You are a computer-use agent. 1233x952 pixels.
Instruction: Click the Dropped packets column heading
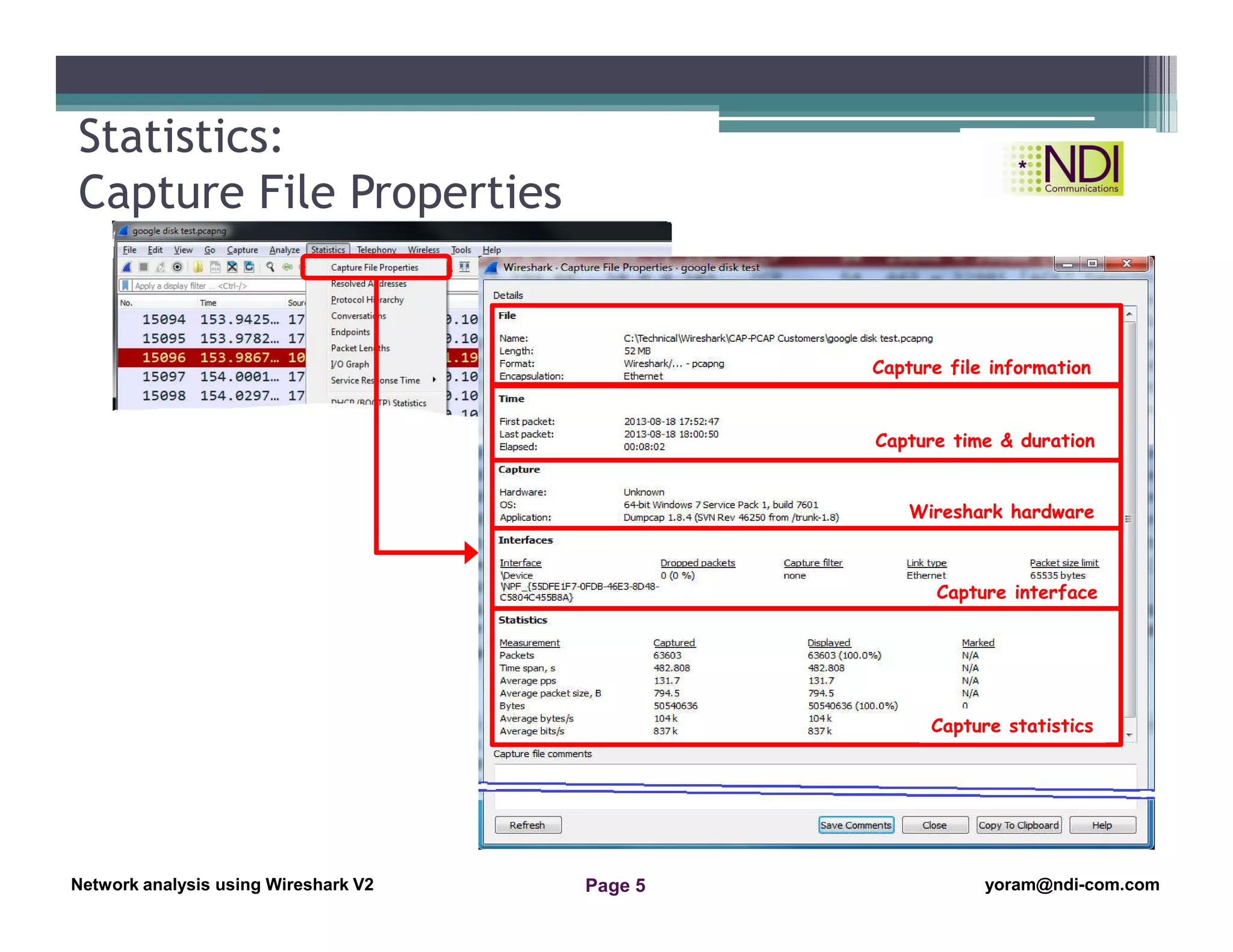pos(698,563)
